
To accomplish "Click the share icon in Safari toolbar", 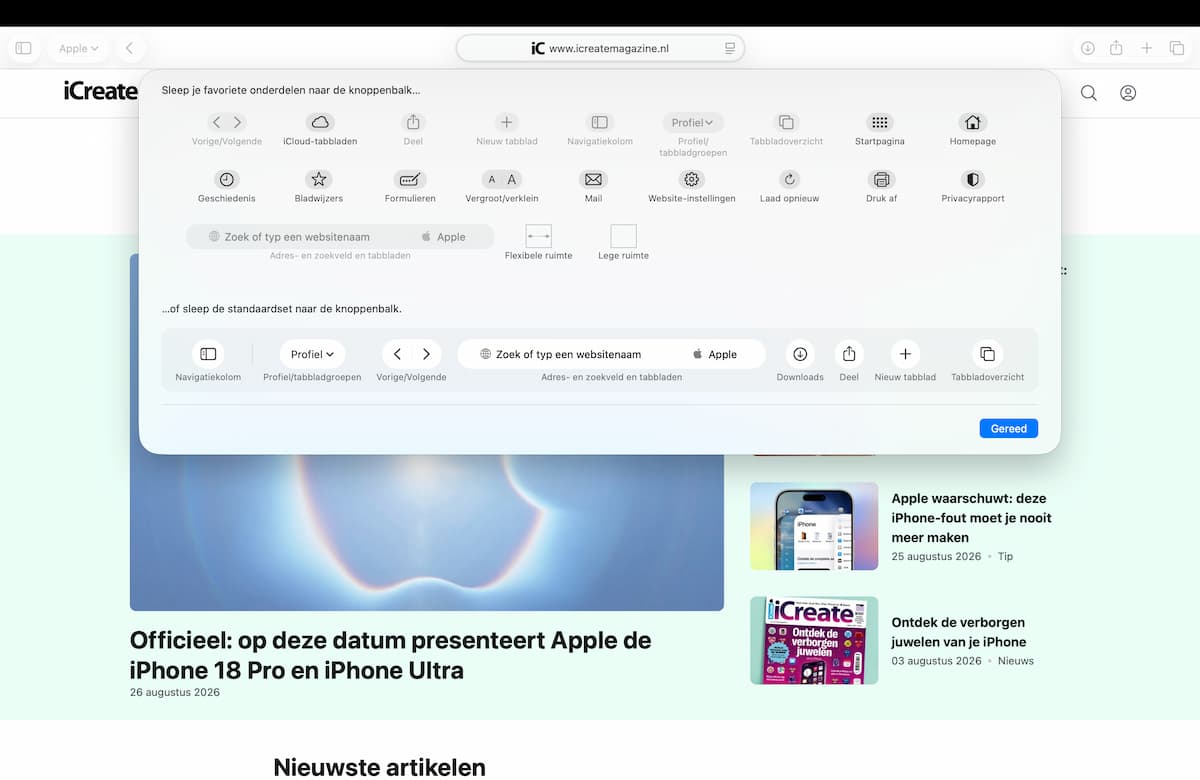I will (x=1116, y=48).
